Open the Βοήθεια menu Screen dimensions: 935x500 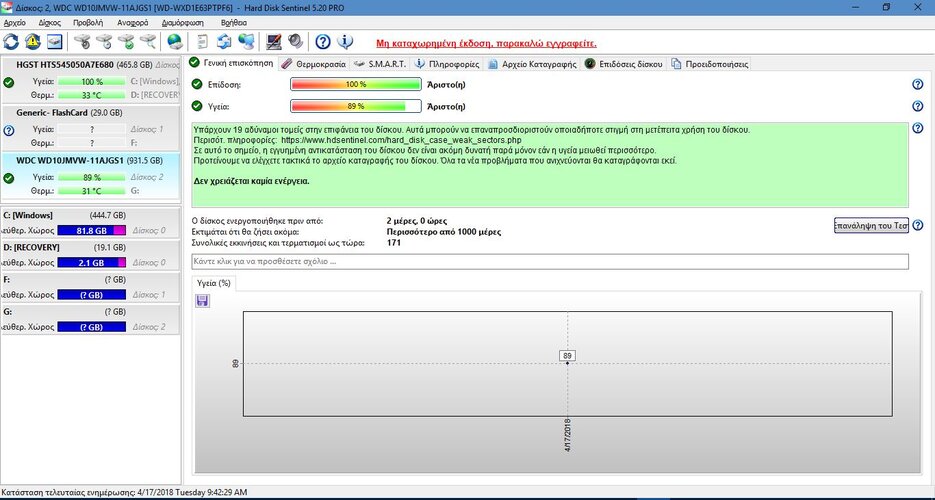[234, 23]
